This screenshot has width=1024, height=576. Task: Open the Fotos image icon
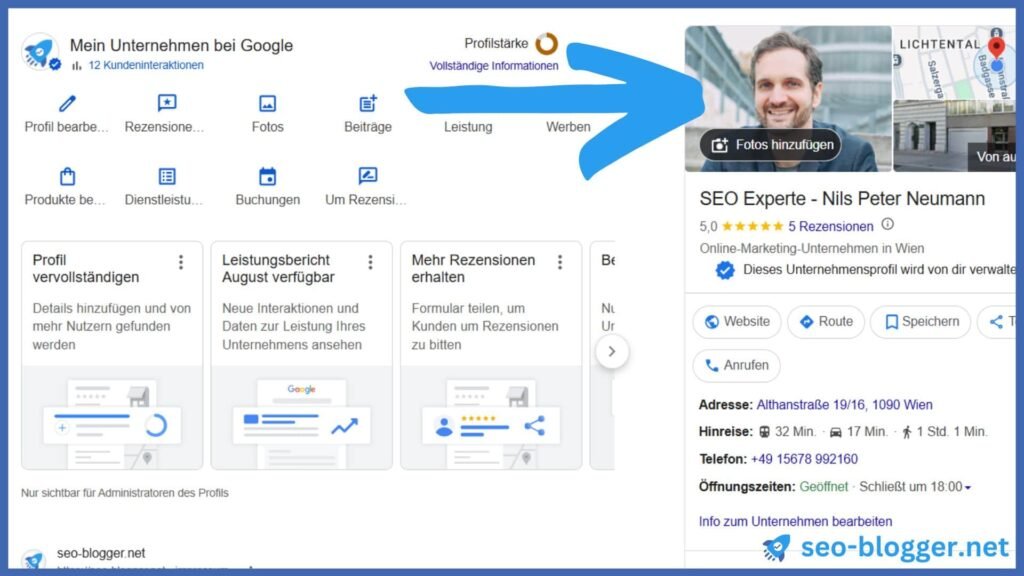click(x=267, y=103)
